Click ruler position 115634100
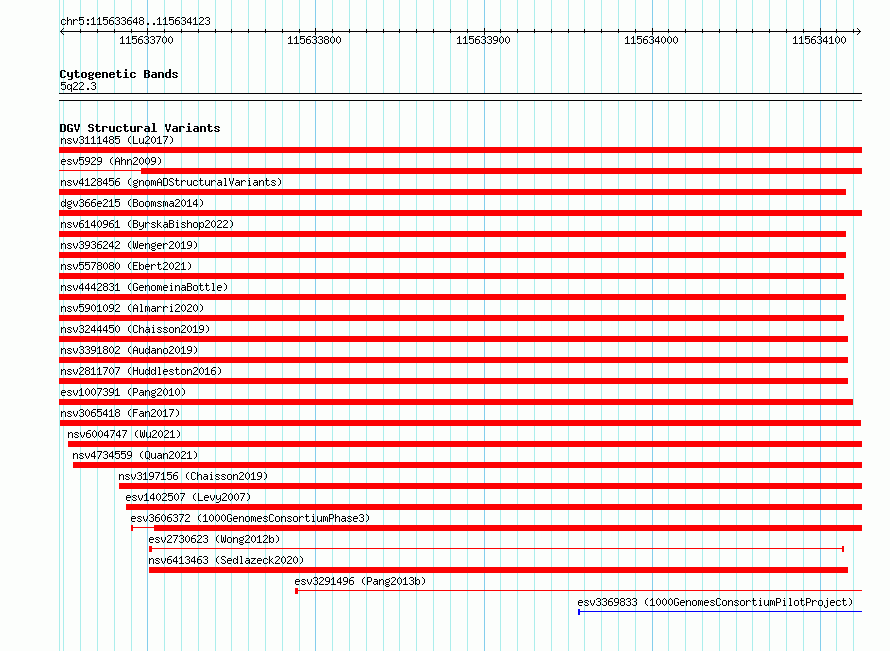Screen dimensions: 890x651 (x=819, y=40)
